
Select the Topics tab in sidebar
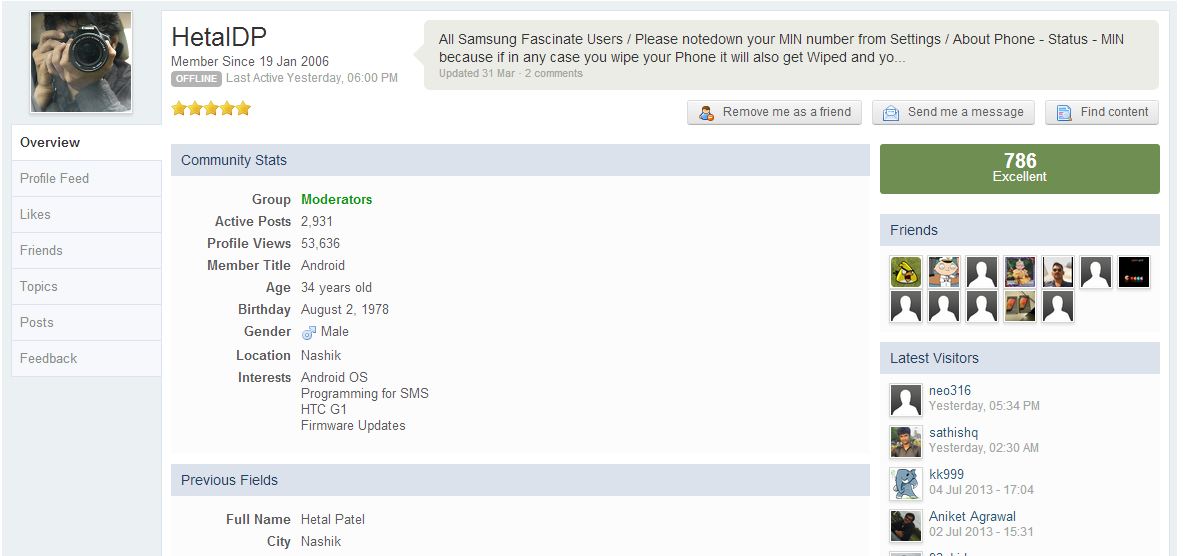39,286
